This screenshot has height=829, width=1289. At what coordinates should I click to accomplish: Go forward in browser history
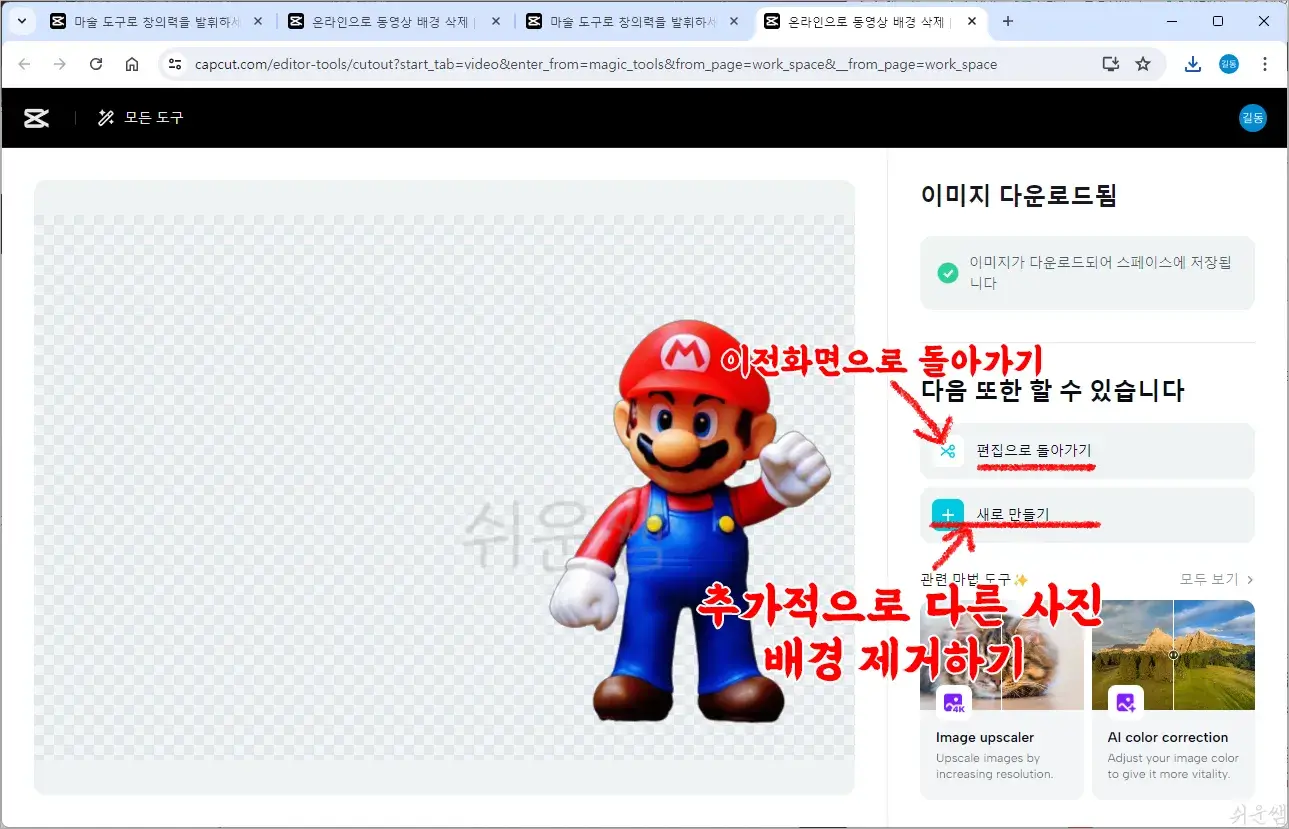tap(60, 64)
